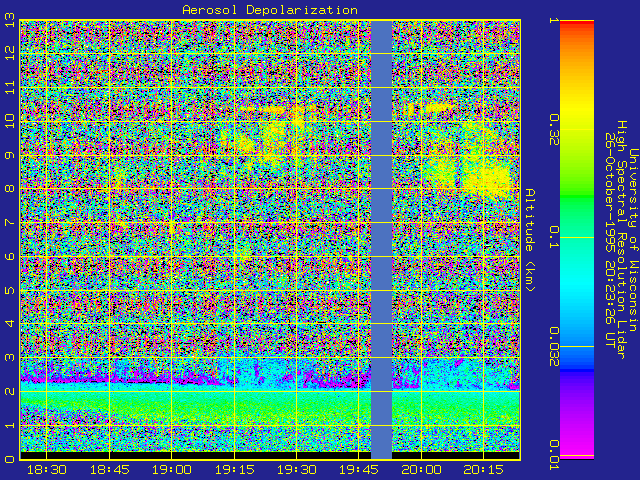The image size is (640, 480).
Task: Click the gray missing-data column in plot
Action: click(x=381, y=240)
